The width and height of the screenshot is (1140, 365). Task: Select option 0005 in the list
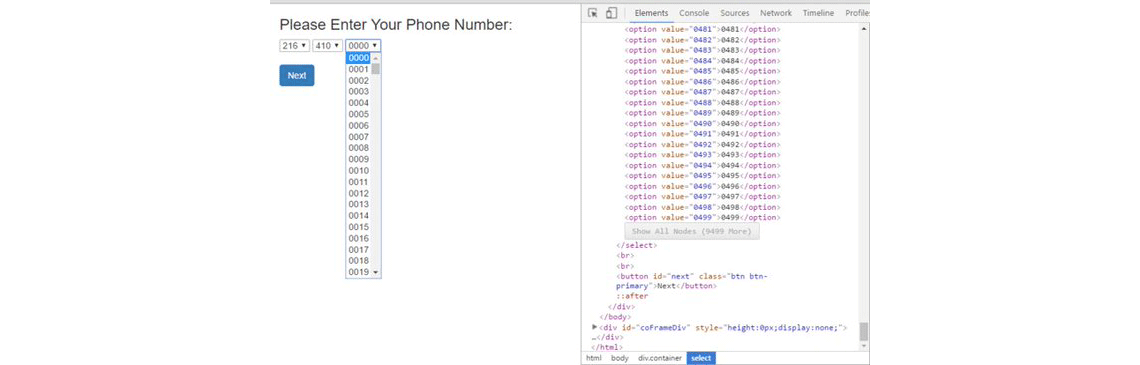(x=358, y=114)
